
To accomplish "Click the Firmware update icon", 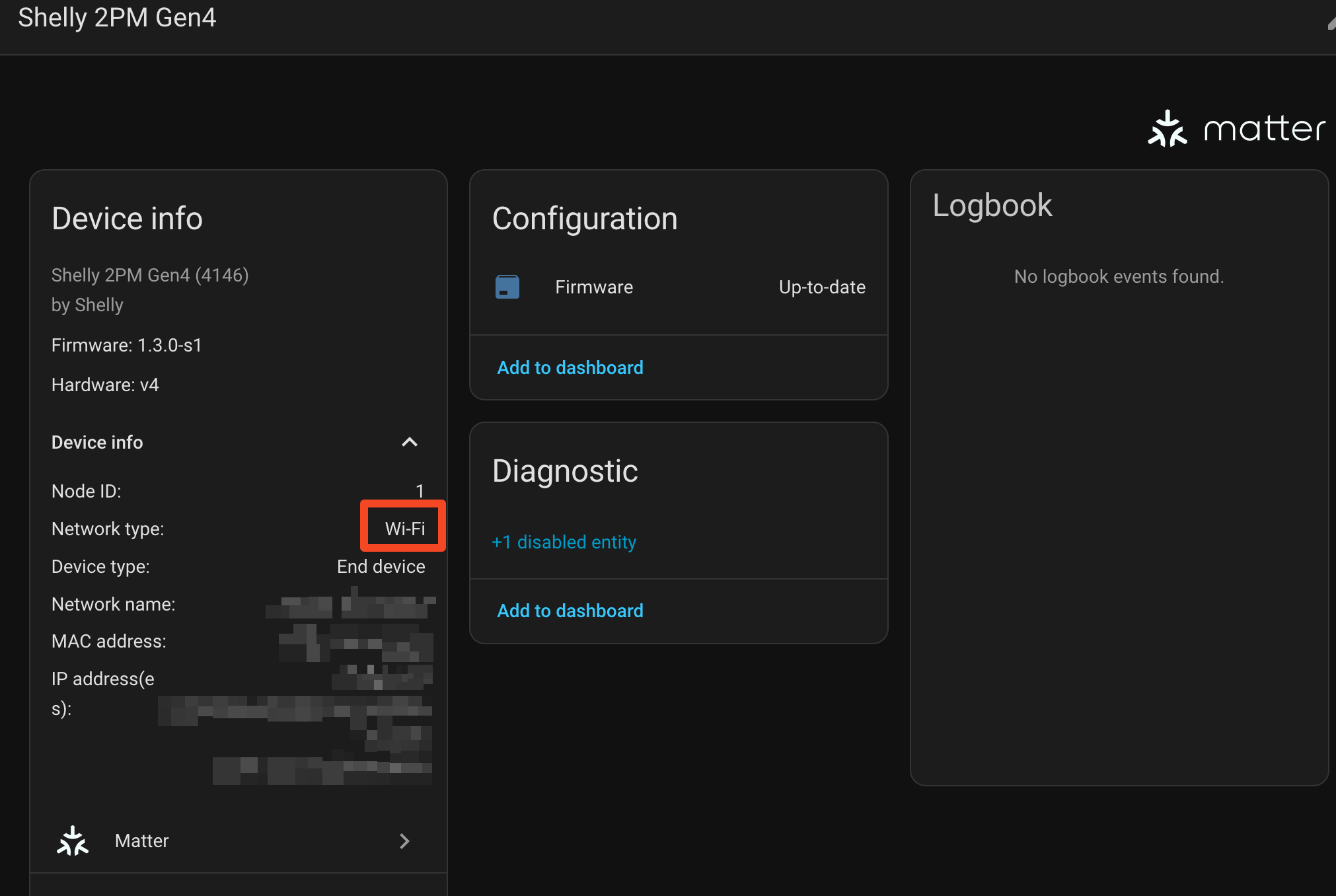I will pos(507,287).
